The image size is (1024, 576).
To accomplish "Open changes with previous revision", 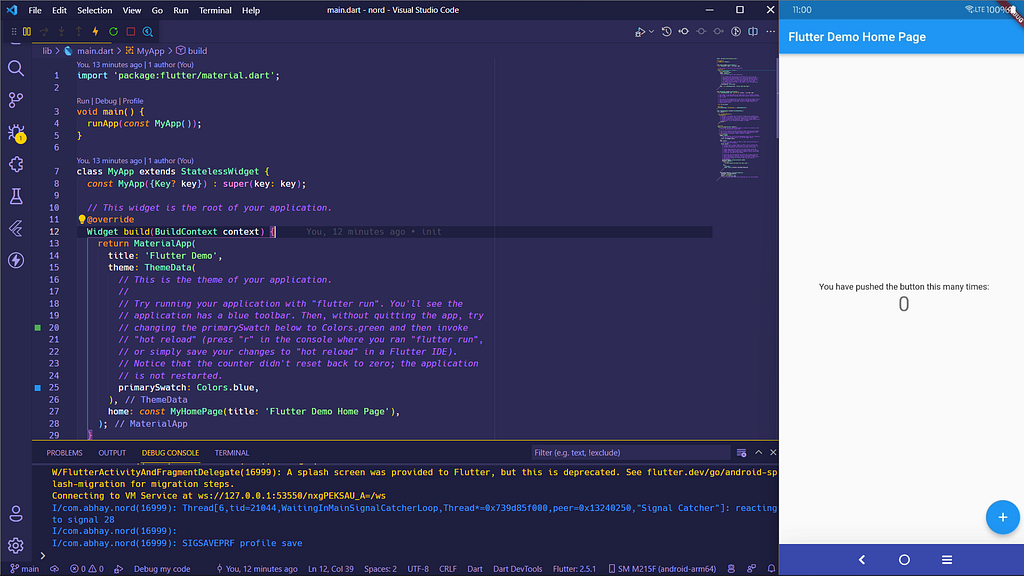I will pyautogui.click(x=684, y=31).
